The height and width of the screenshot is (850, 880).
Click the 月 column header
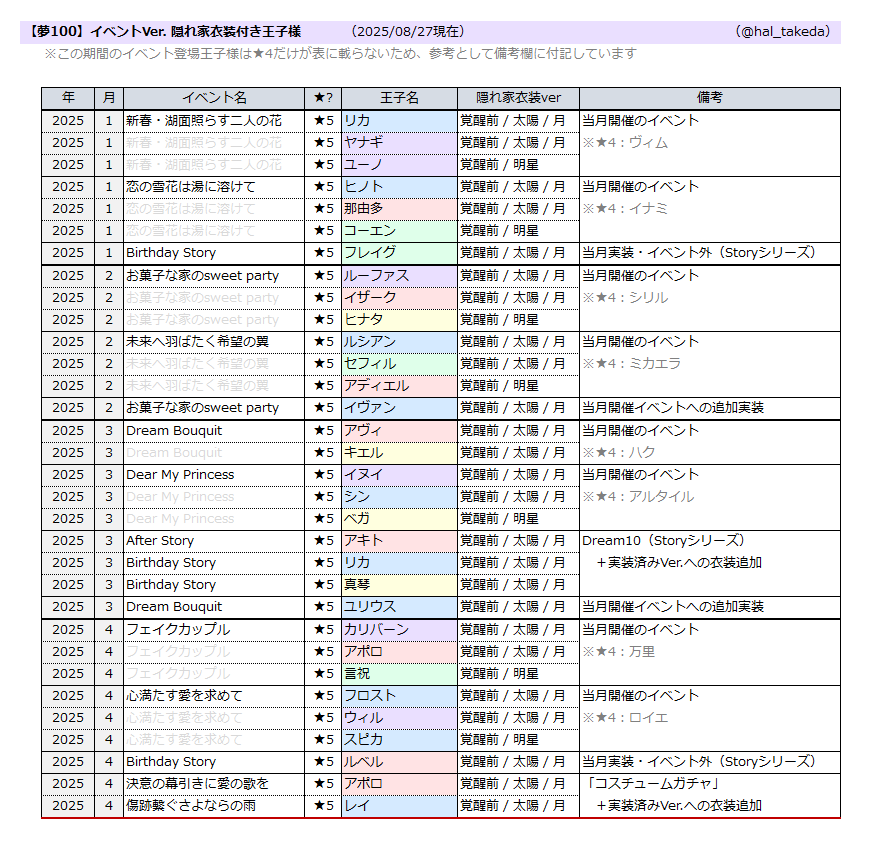pyautogui.click(x=109, y=98)
